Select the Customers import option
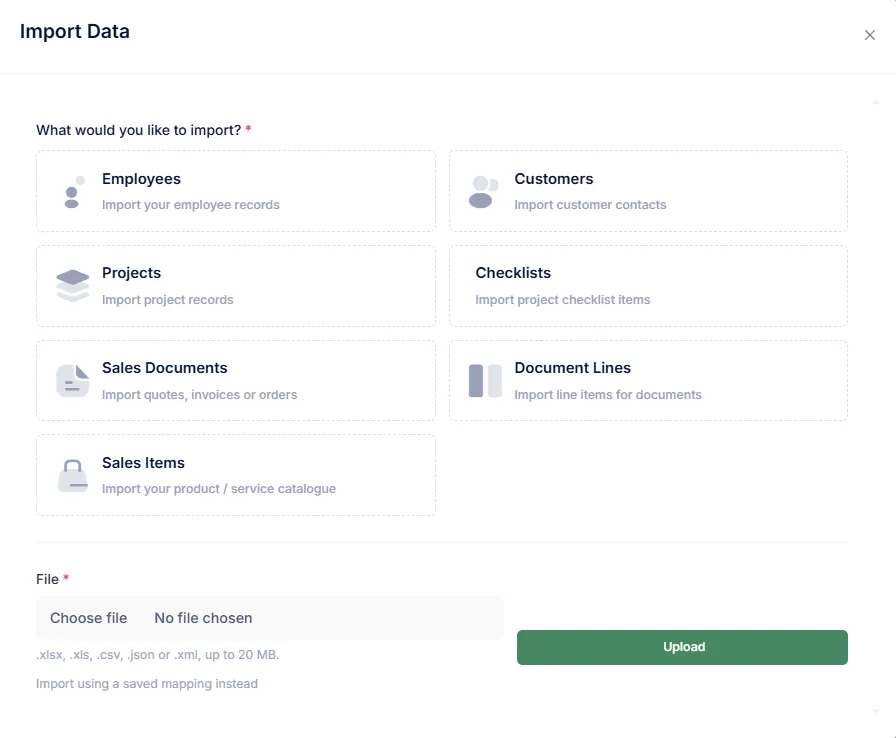The width and height of the screenshot is (896, 738). pyautogui.click(x=648, y=191)
